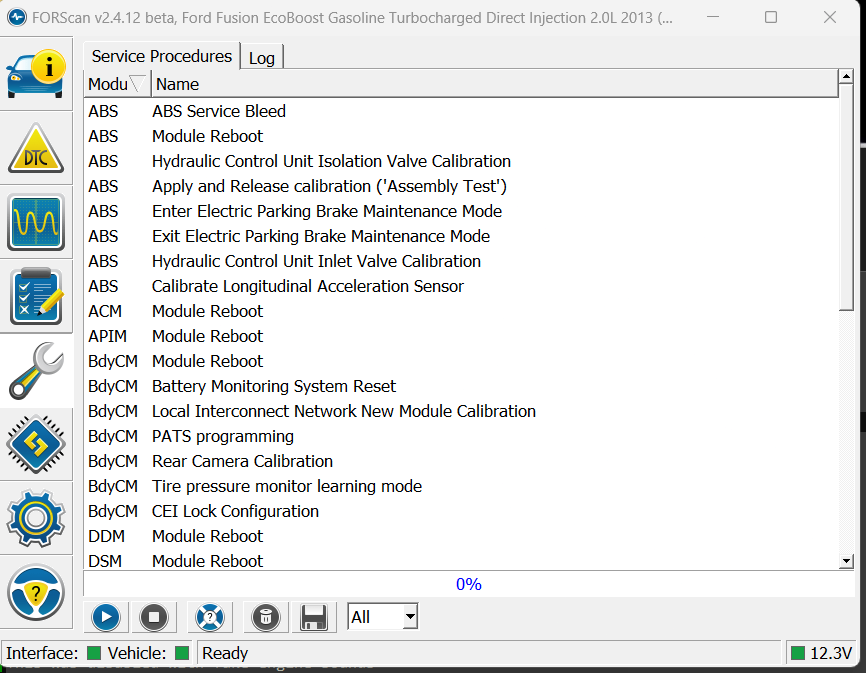
Task: Select BdyCM Module Reboot row
Action: pos(461,361)
